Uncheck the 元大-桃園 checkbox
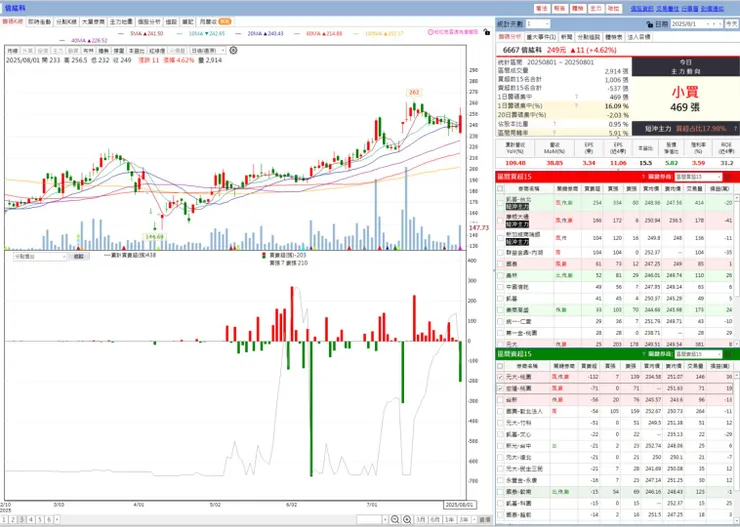 (500, 377)
